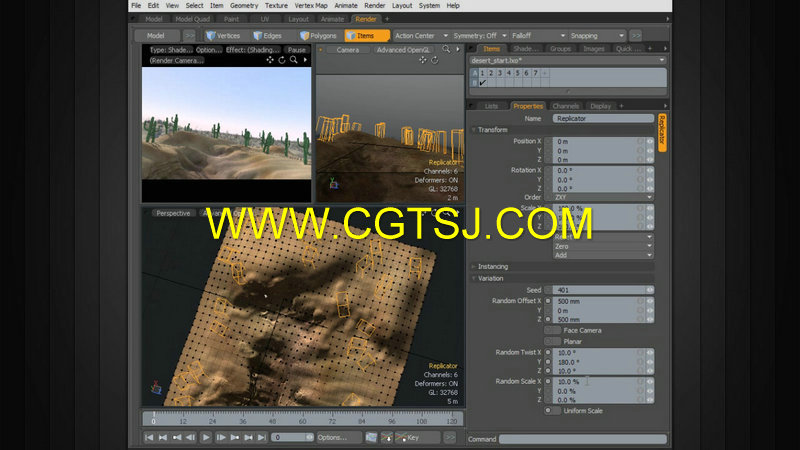This screenshot has width=800, height=450.
Task: Go to previous keyframe
Action: (x=177, y=437)
